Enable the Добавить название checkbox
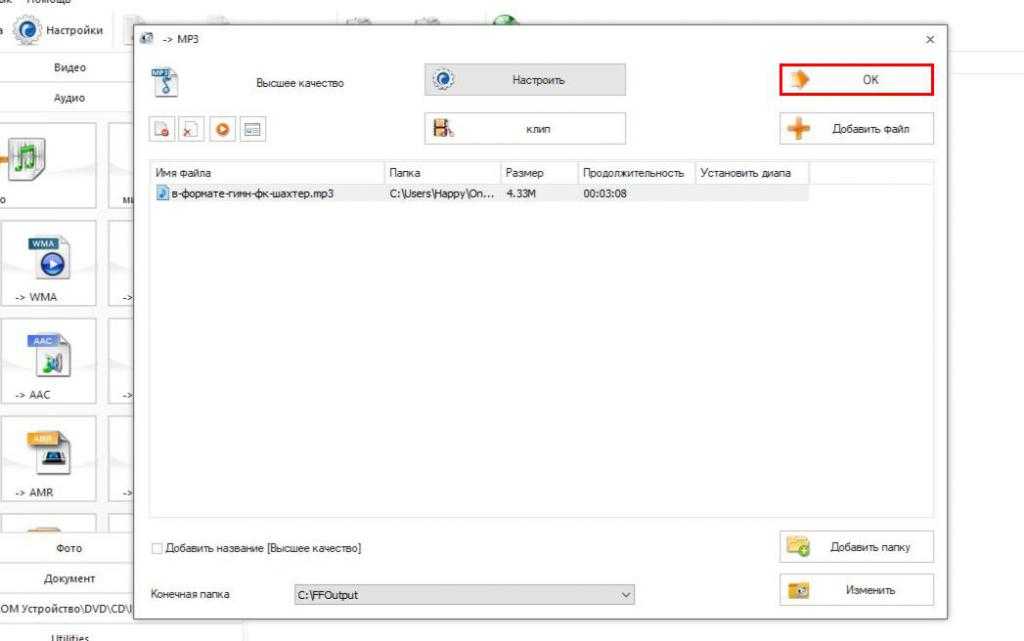1024x641 pixels. (157, 548)
